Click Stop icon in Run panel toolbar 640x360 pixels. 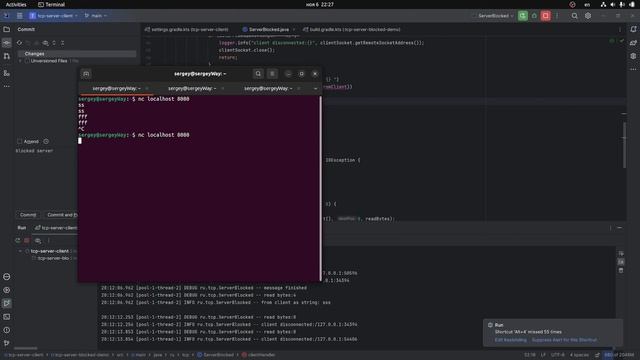click(27, 240)
